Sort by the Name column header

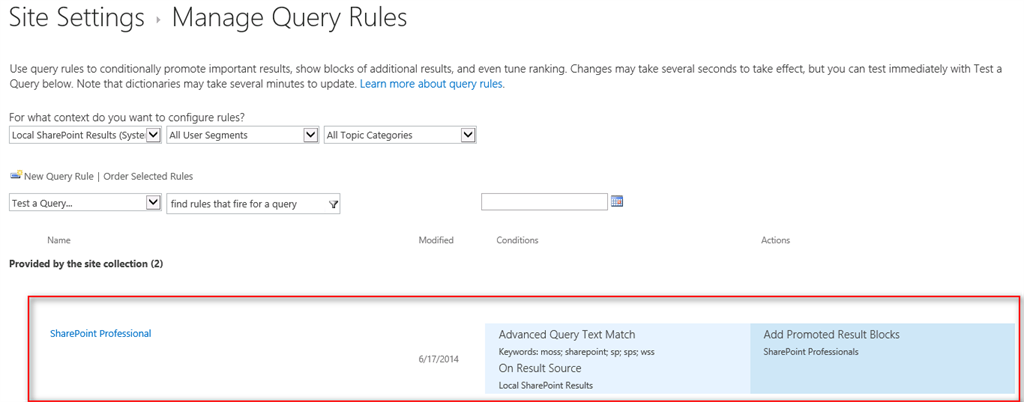coord(59,240)
